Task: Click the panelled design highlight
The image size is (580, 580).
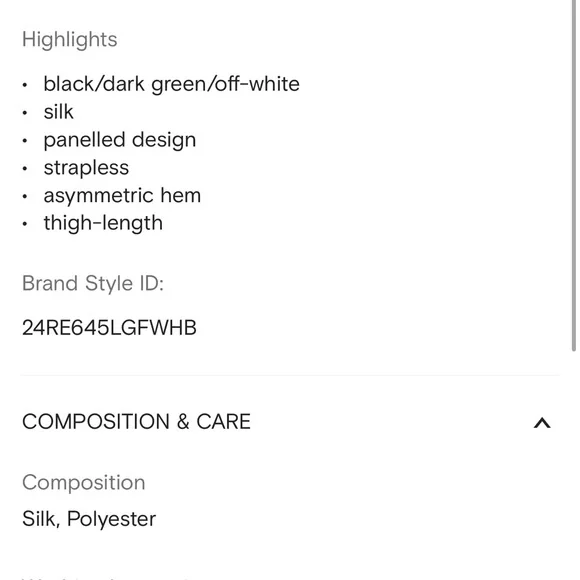Action: tap(120, 140)
